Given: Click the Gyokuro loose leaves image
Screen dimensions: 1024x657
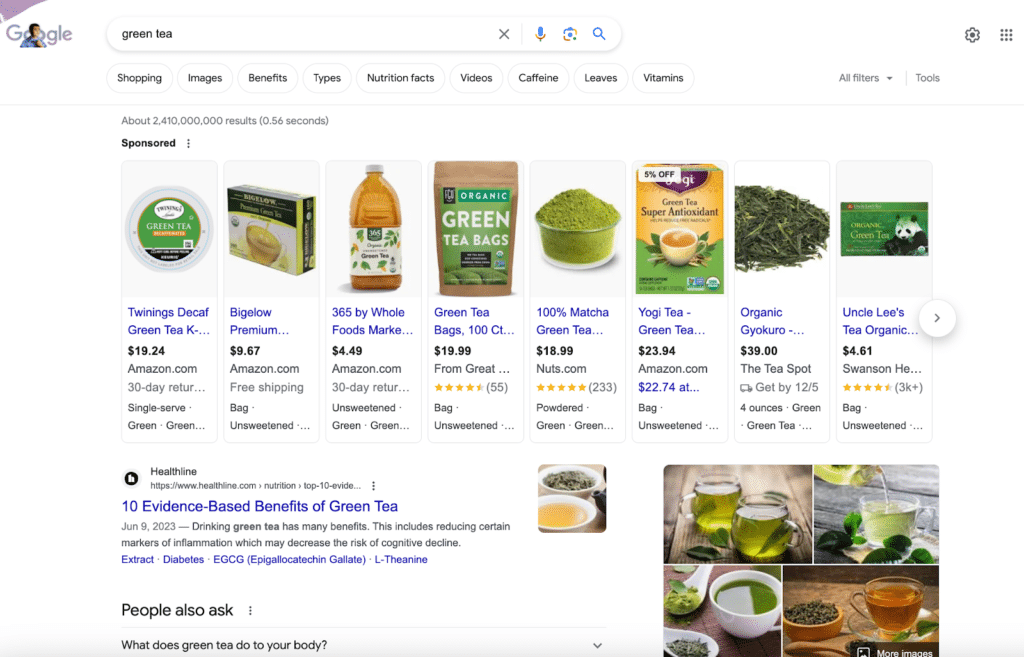Looking at the screenshot, I should pos(782,229).
